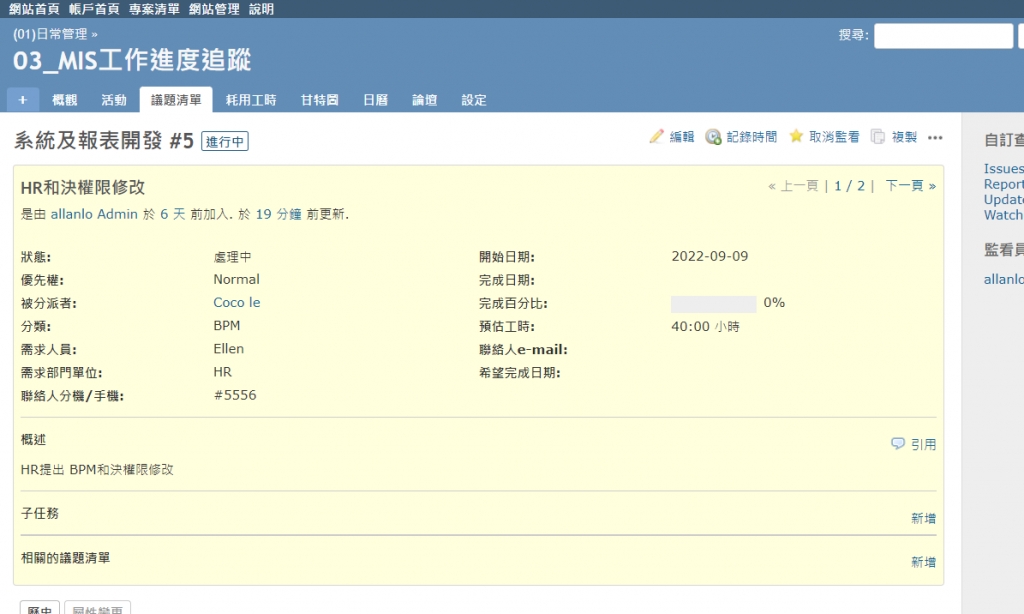The width and height of the screenshot is (1024, 614).
Task: Click the 完成百分比 progress bar
Action: 713,303
